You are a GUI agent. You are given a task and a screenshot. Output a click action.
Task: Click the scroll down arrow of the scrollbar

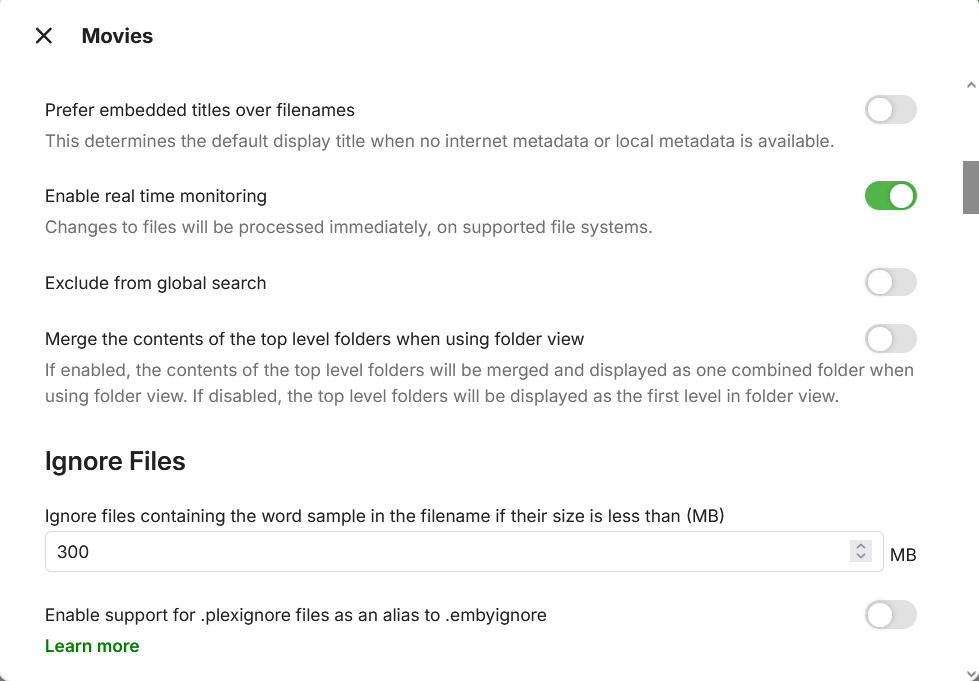coord(970,673)
